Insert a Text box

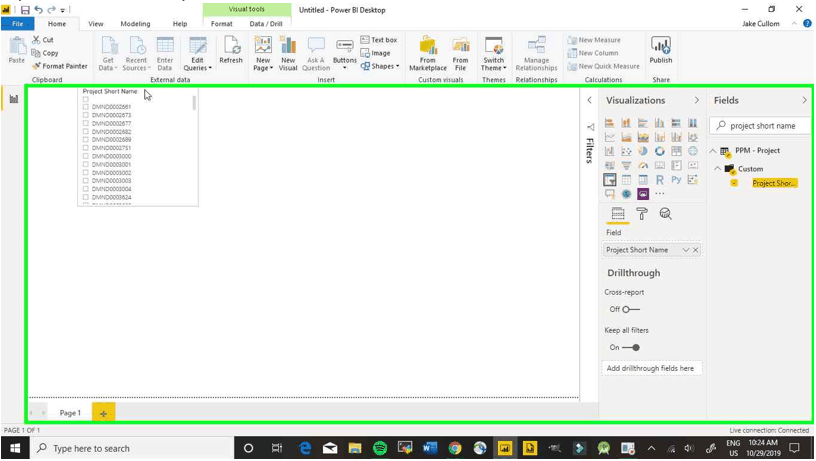click(379, 40)
